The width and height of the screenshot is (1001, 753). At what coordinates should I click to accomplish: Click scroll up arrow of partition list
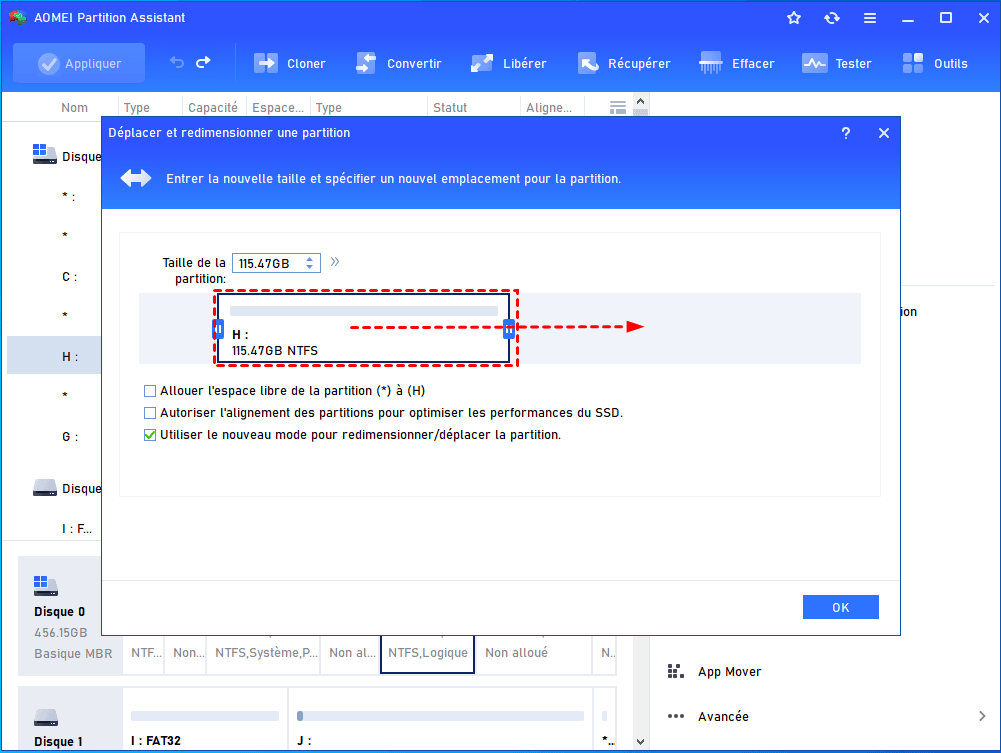(x=640, y=101)
